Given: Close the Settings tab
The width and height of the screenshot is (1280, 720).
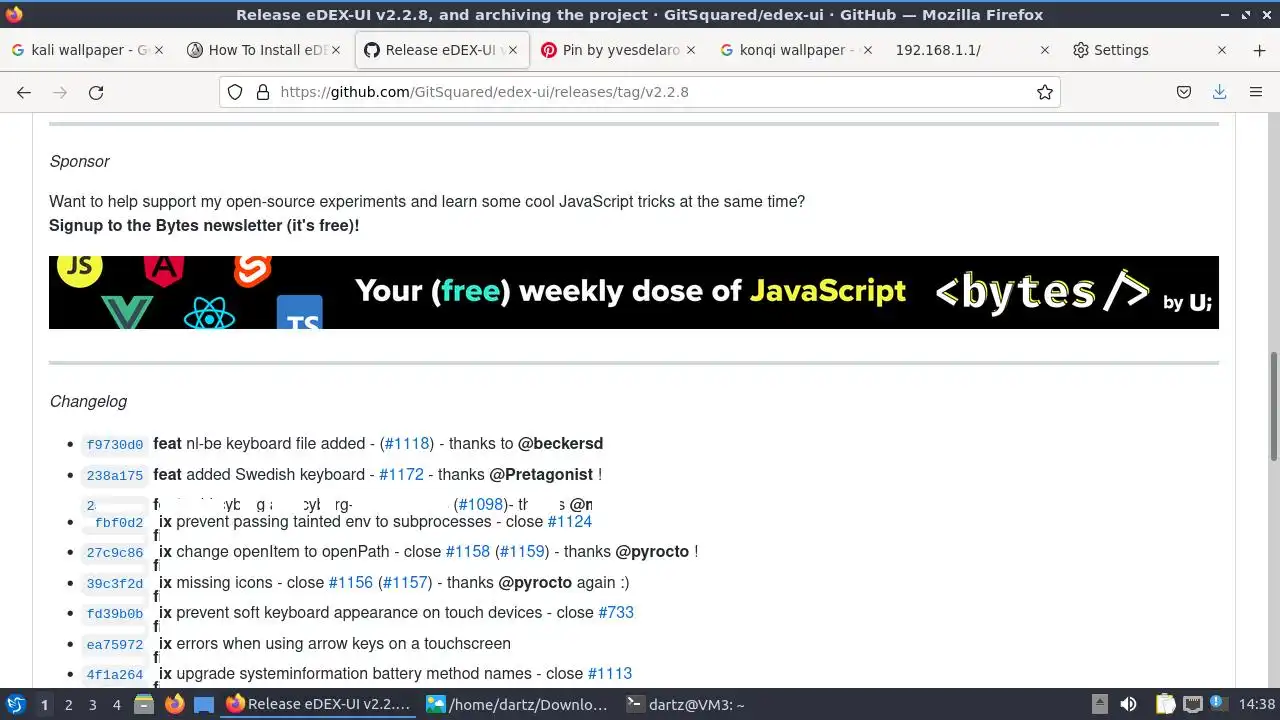Looking at the screenshot, I should [1221, 50].
